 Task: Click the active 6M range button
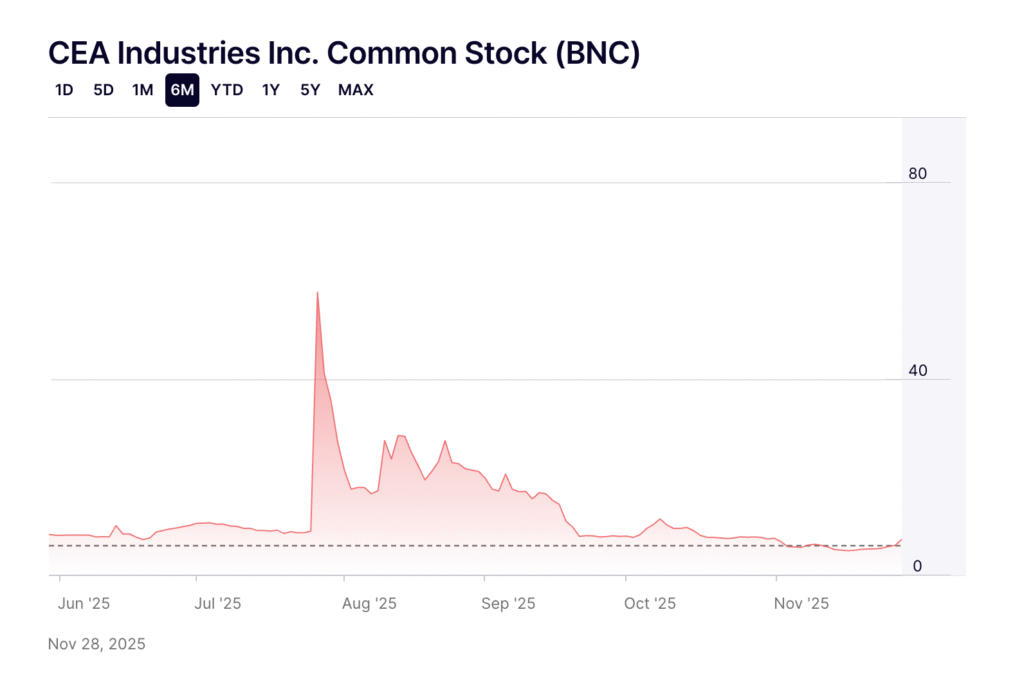(182, 90)
